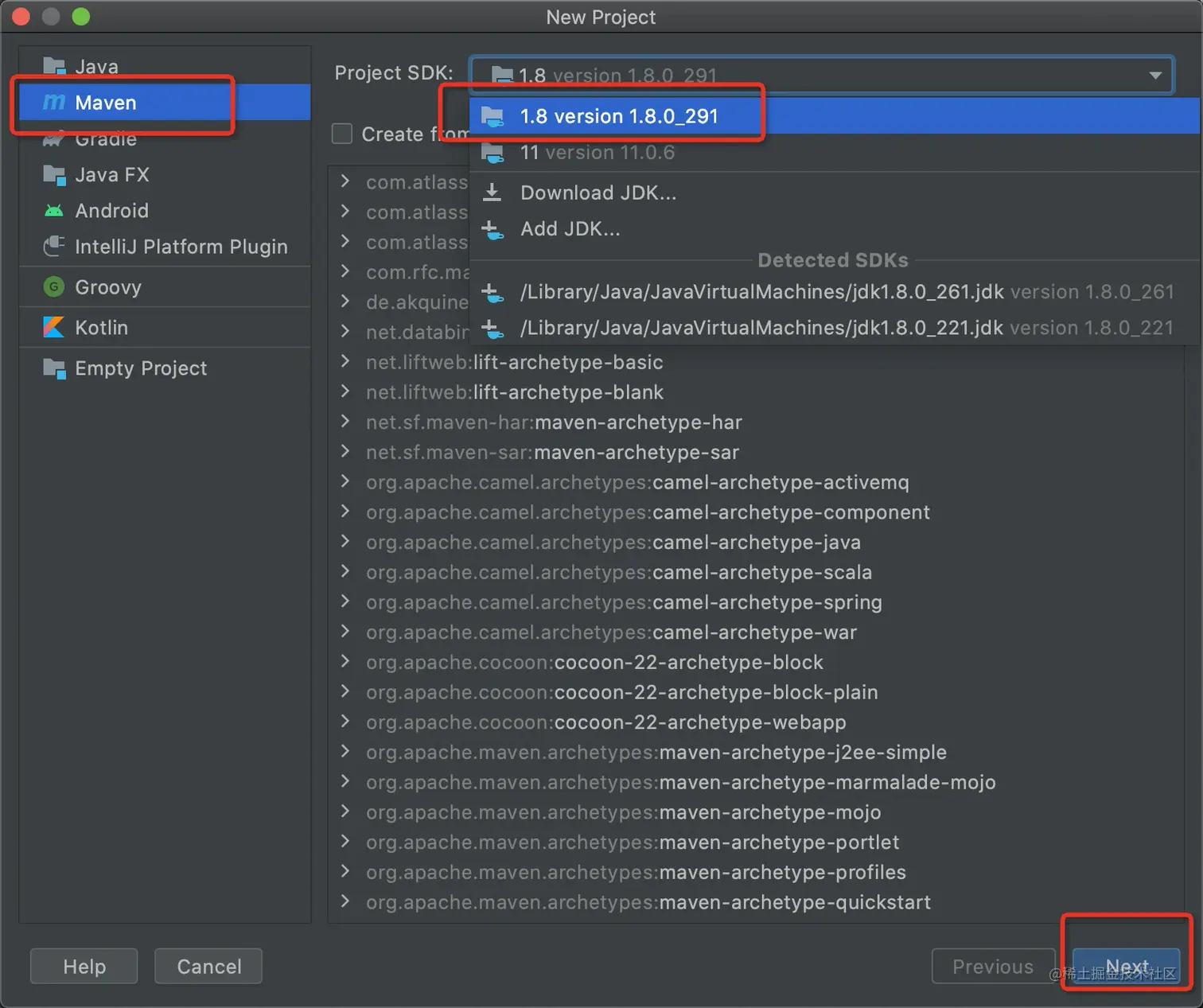1203x1008 pixels.
Task: Select the Java folder icon in sidebar
Action: [54, 66]
